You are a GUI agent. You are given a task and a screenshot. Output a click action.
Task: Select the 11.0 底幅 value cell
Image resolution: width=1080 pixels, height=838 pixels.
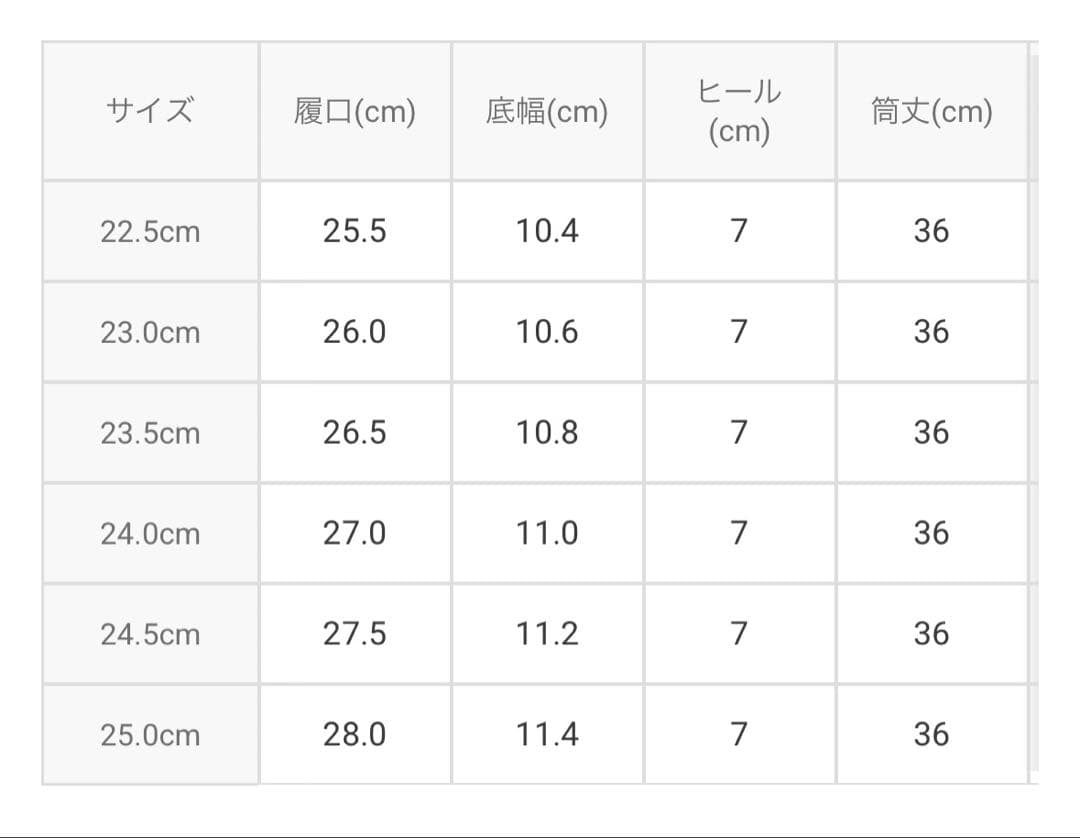548,533
